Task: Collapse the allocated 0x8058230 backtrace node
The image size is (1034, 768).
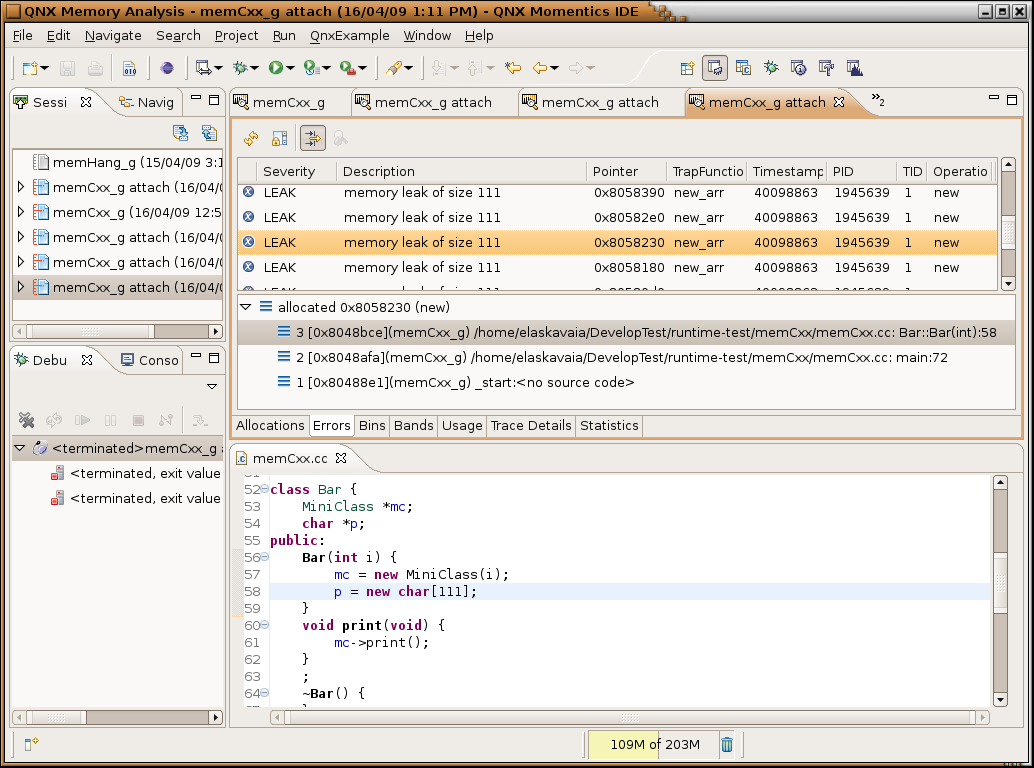Action: coord(246,307)
